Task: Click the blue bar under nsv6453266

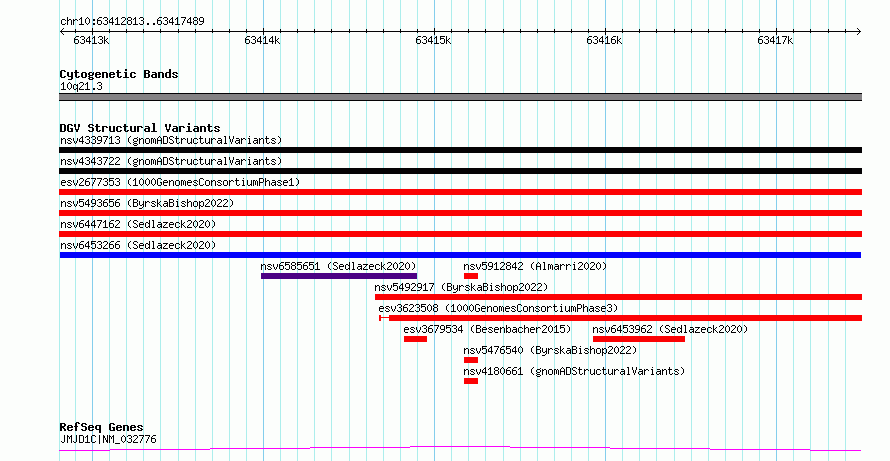Action: pyautogui.click(x=460, y=255)
